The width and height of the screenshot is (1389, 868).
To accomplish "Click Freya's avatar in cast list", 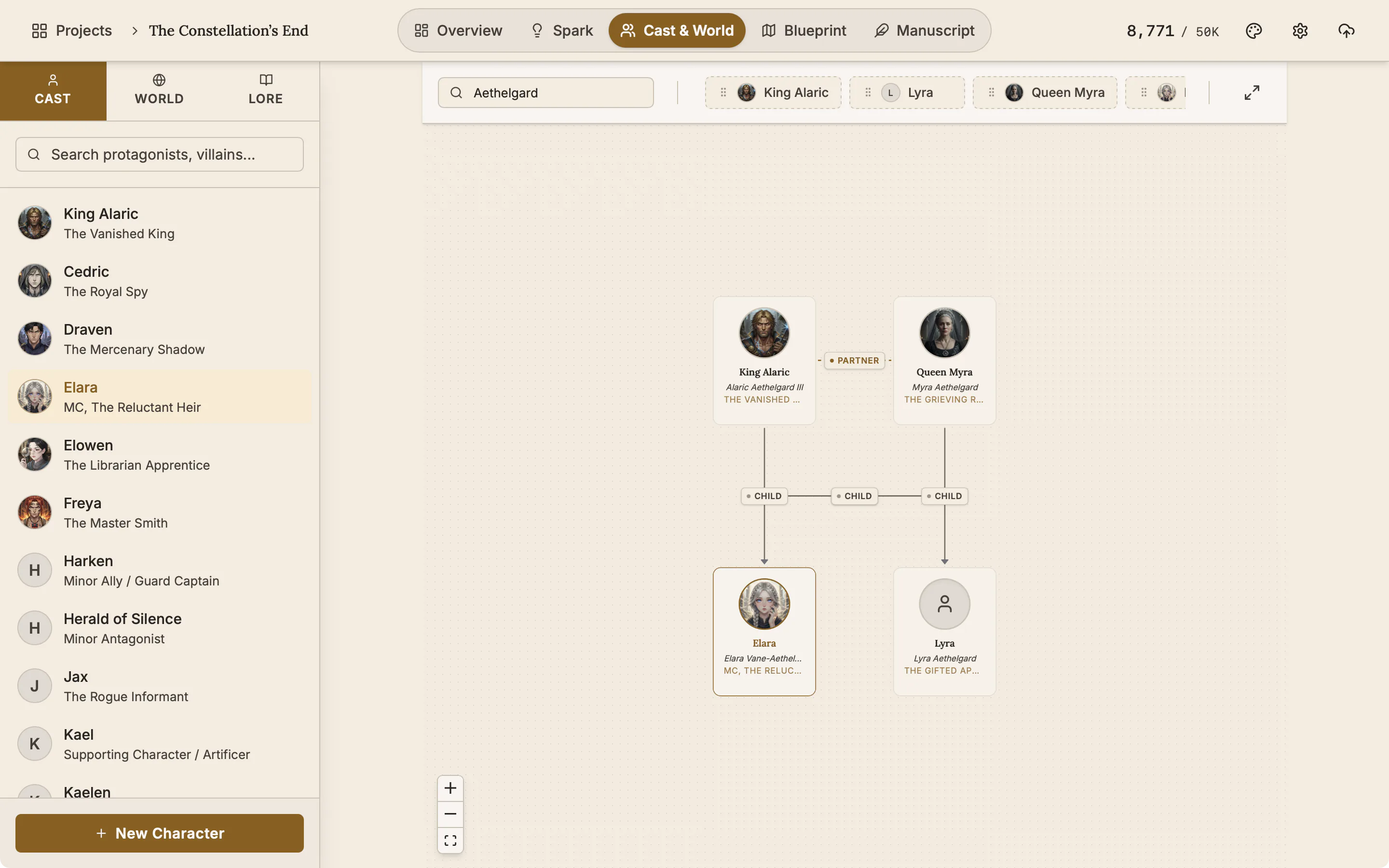I will tap(34, 512).
